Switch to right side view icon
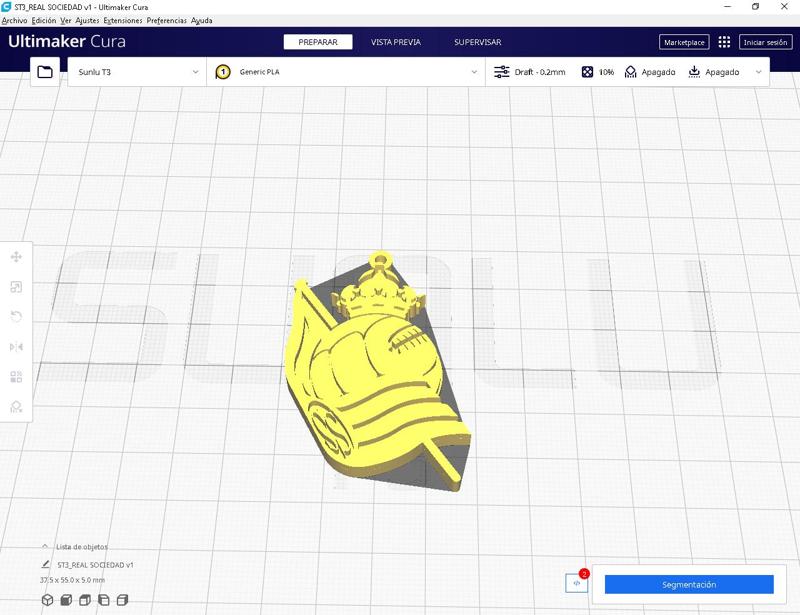This screenshot has height=615, width=800. [122, 600]
